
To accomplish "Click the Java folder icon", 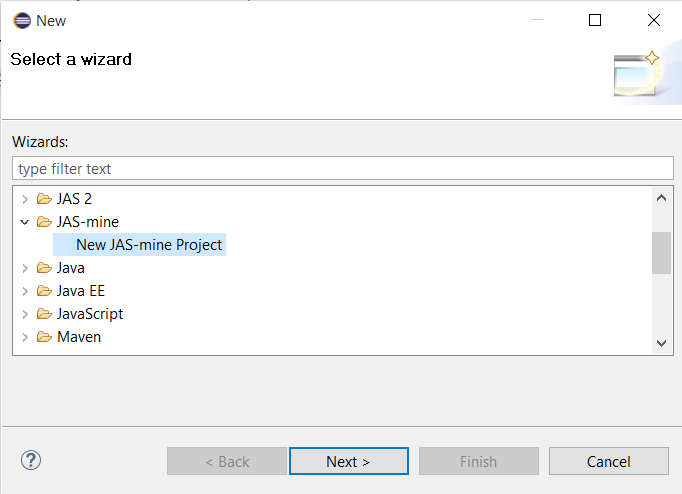I will click(44, 268).
